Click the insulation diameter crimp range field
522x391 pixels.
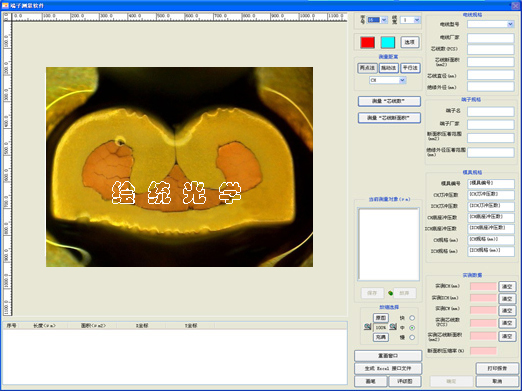coord(491,152)
